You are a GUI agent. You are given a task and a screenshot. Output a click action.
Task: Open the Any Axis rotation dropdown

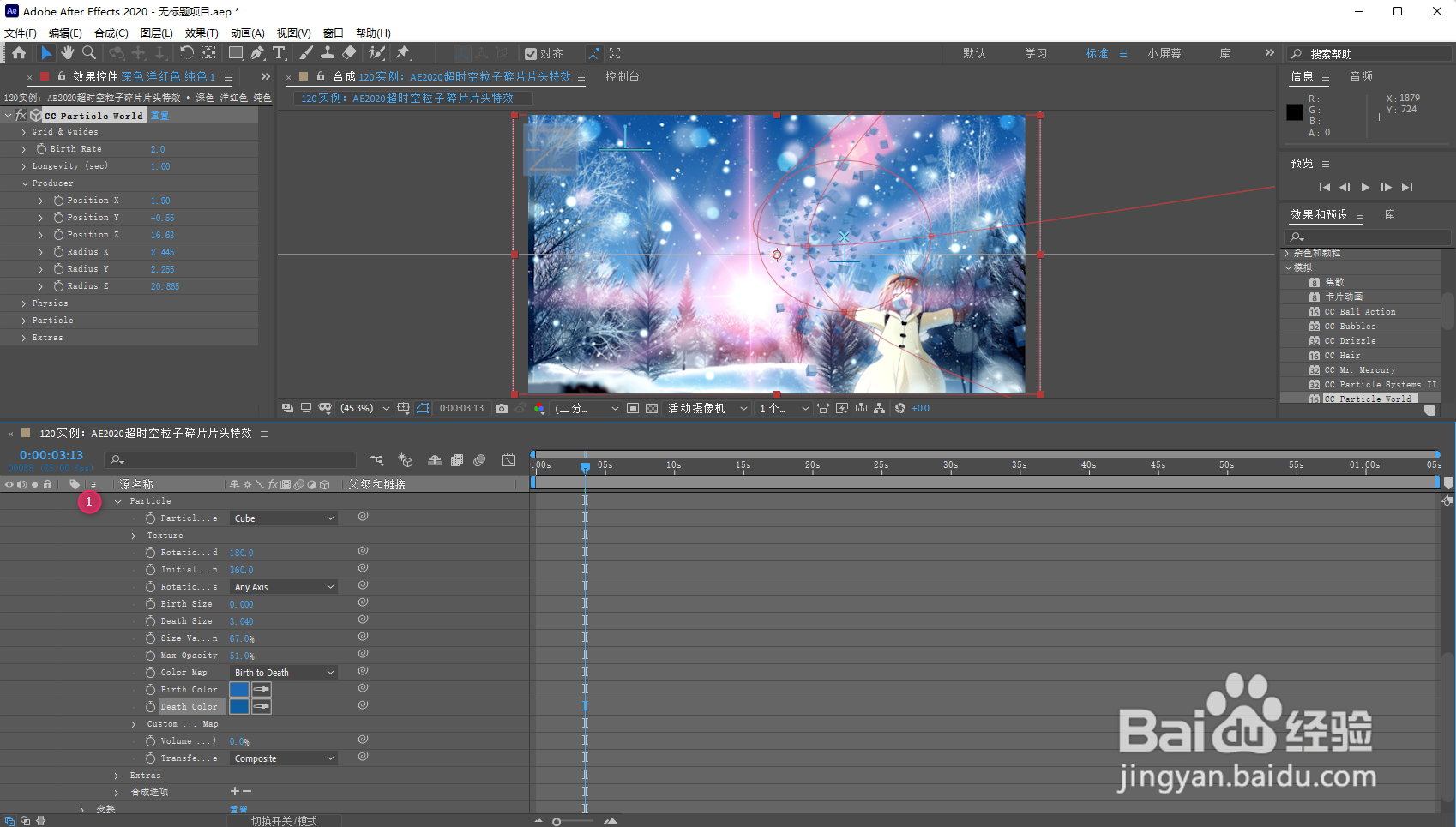click(284, 587)
